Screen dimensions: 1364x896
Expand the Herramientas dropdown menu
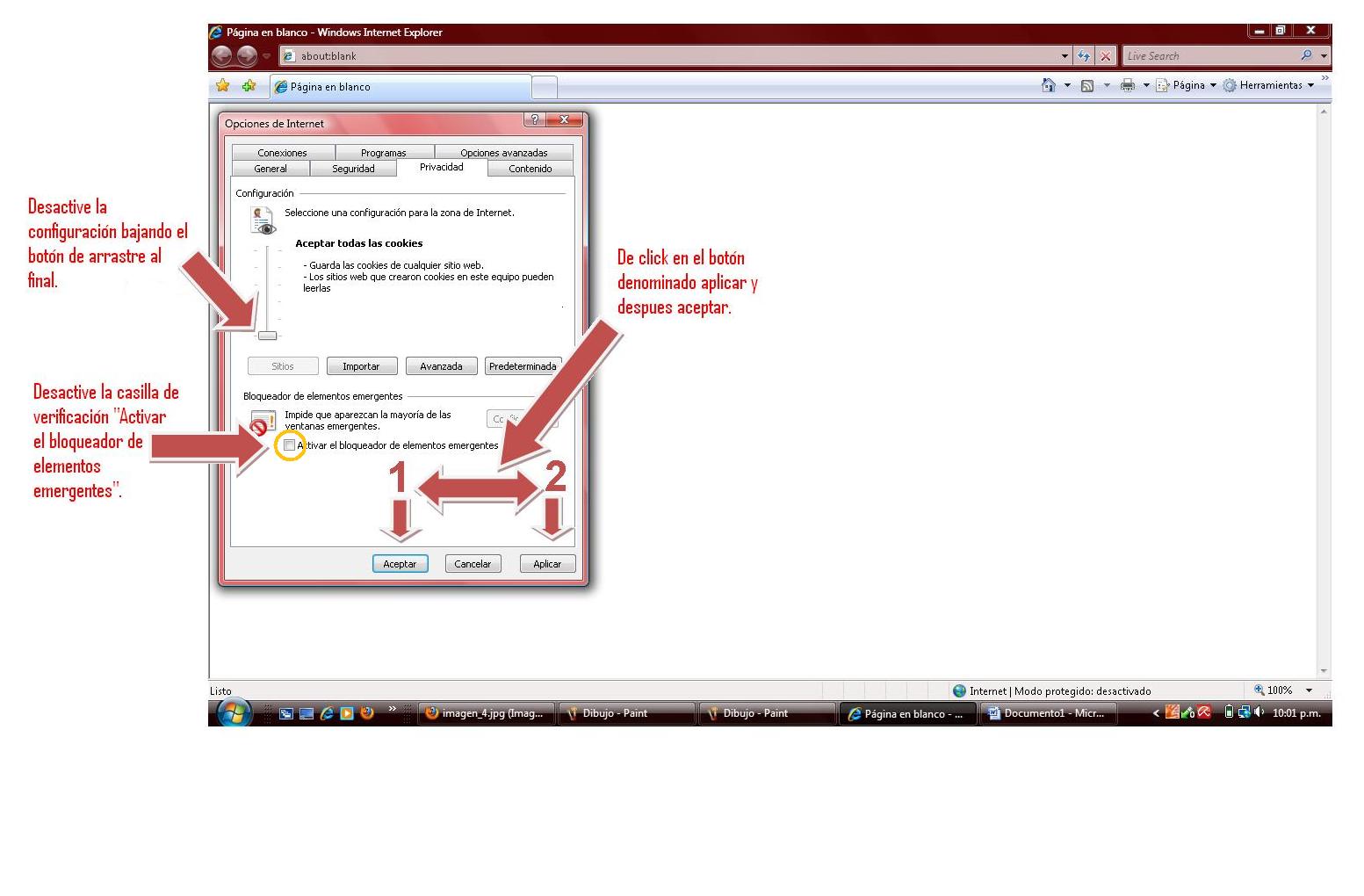(1271, 85)
